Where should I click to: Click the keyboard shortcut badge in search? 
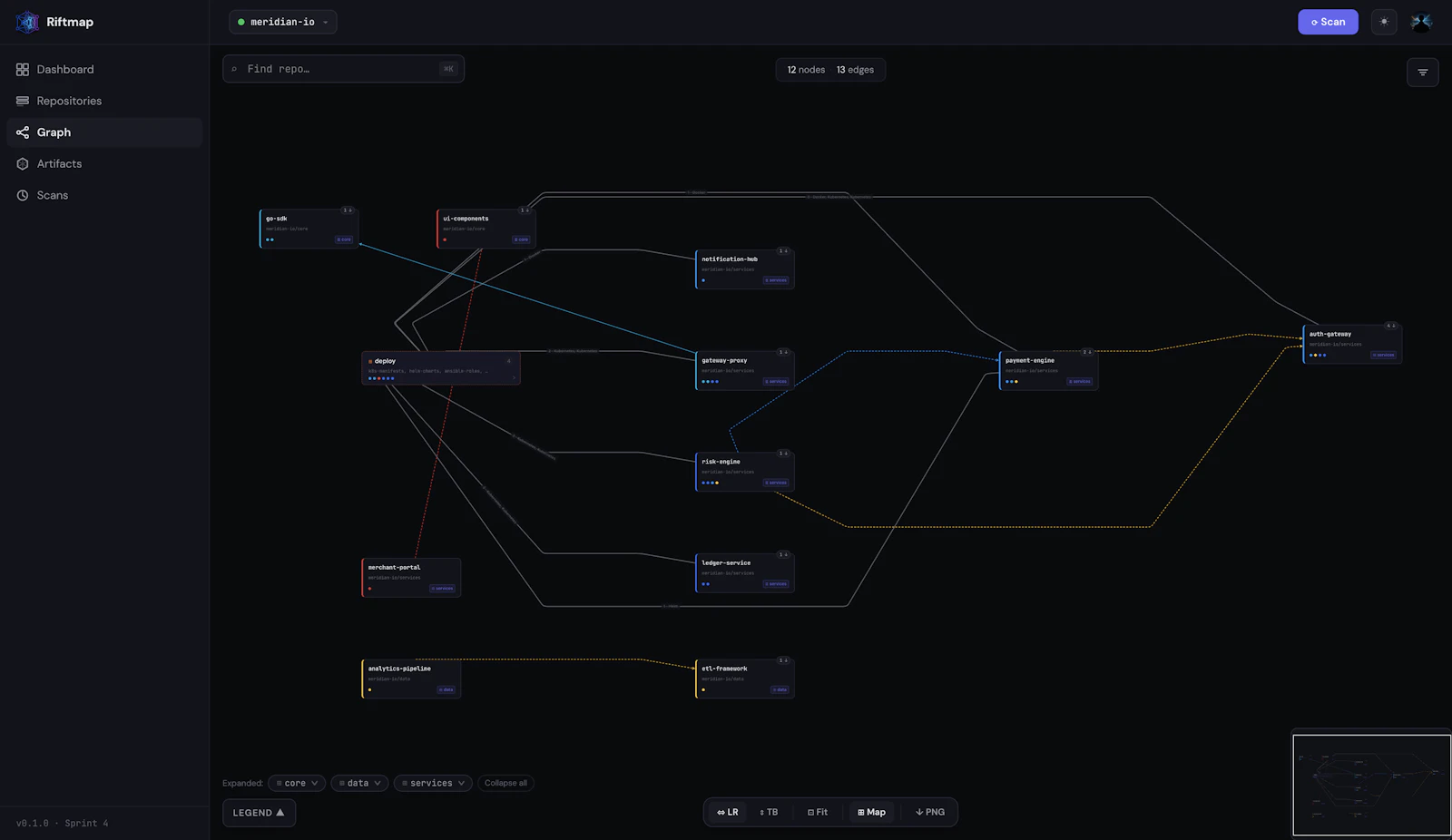[448, 69]
